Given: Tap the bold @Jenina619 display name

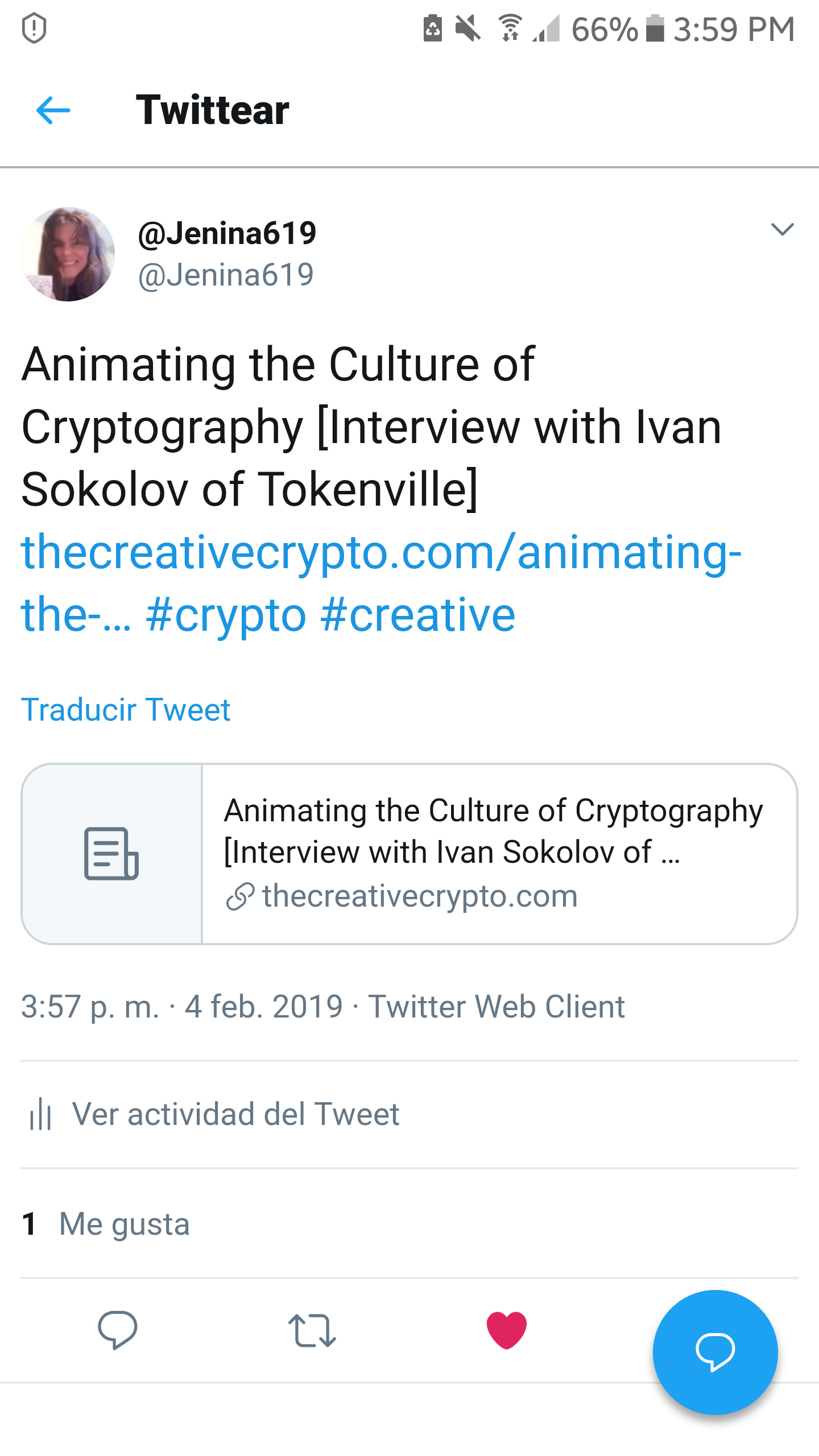Looking at the screenshot, I should point(227,233).
